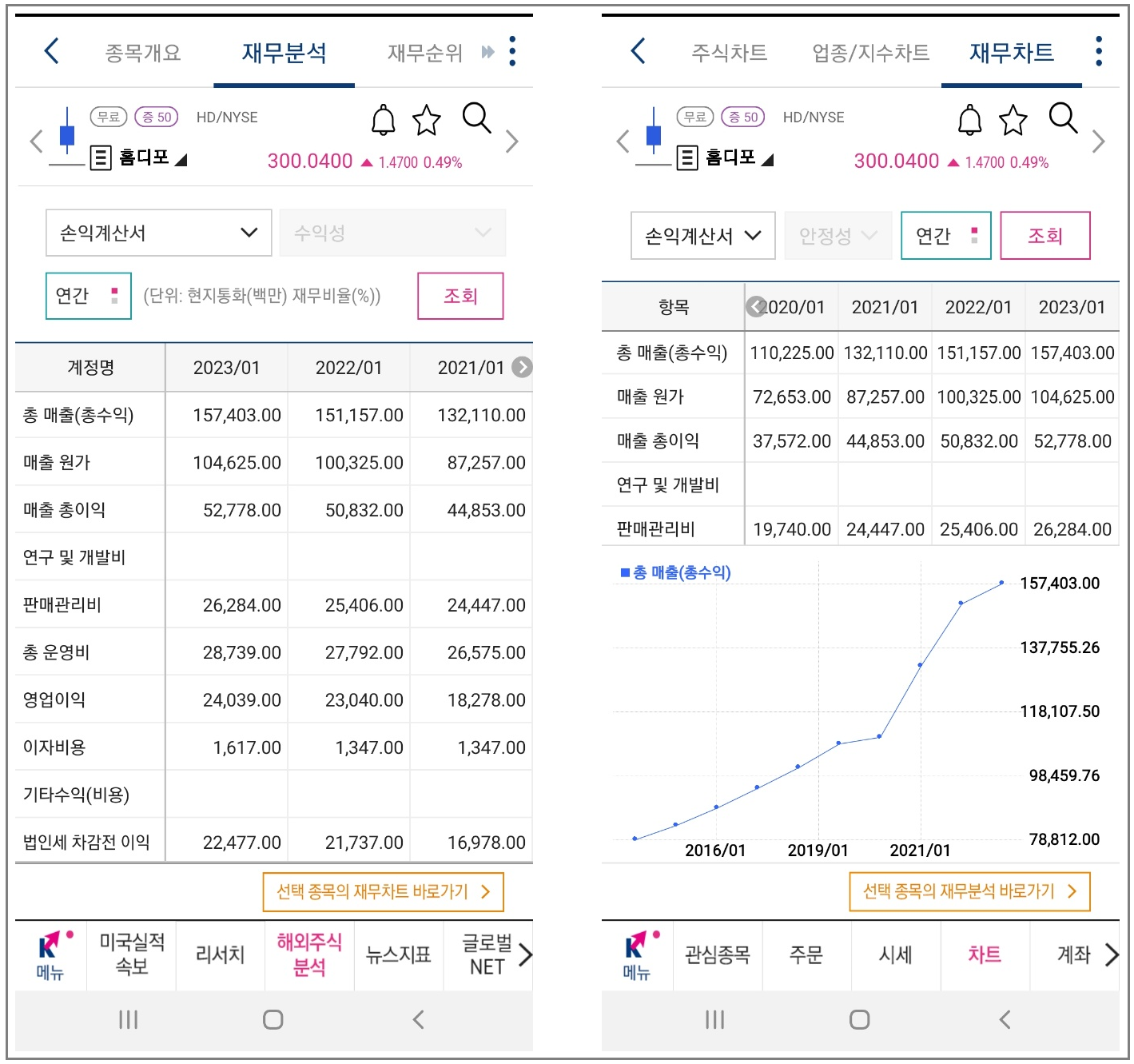Select 재무차트 tab
The width and height of the screenshot is (1134, 1064).
point(1012,53)
